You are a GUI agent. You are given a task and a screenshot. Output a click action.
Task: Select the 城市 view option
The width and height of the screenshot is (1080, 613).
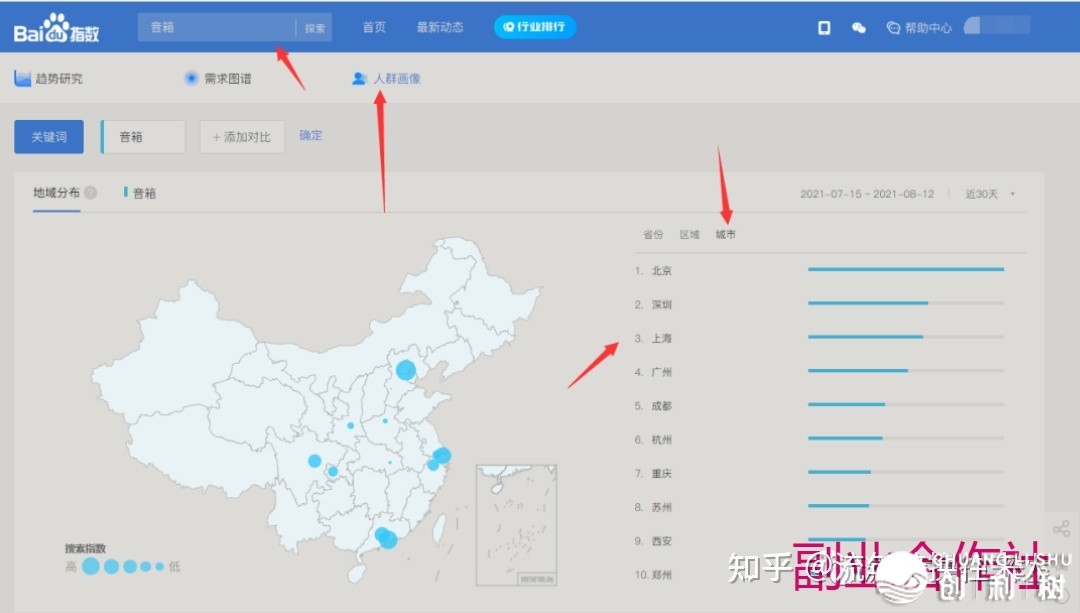coord(726,234)
